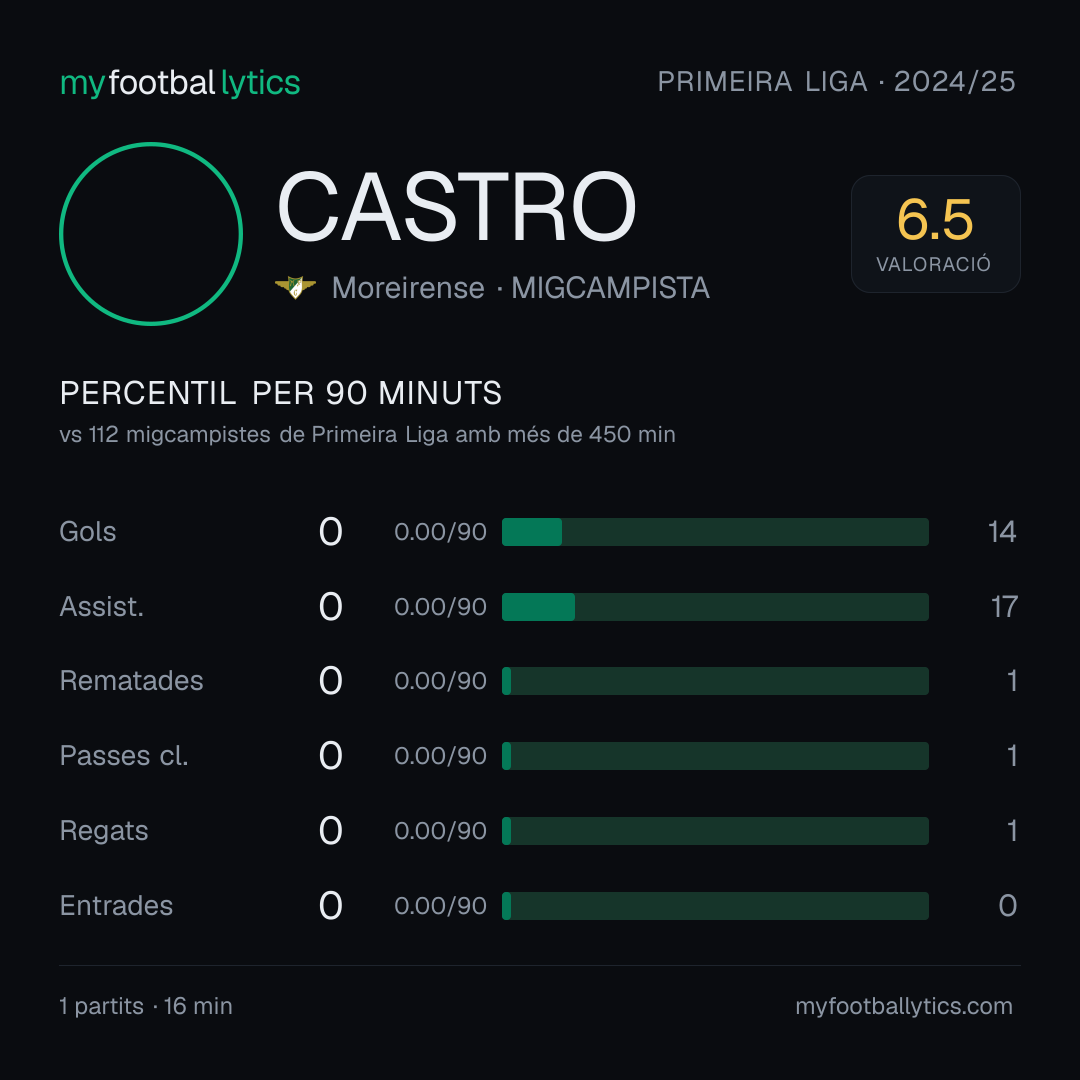Click the myfootballytics.com footer link

coord(904,1006)
